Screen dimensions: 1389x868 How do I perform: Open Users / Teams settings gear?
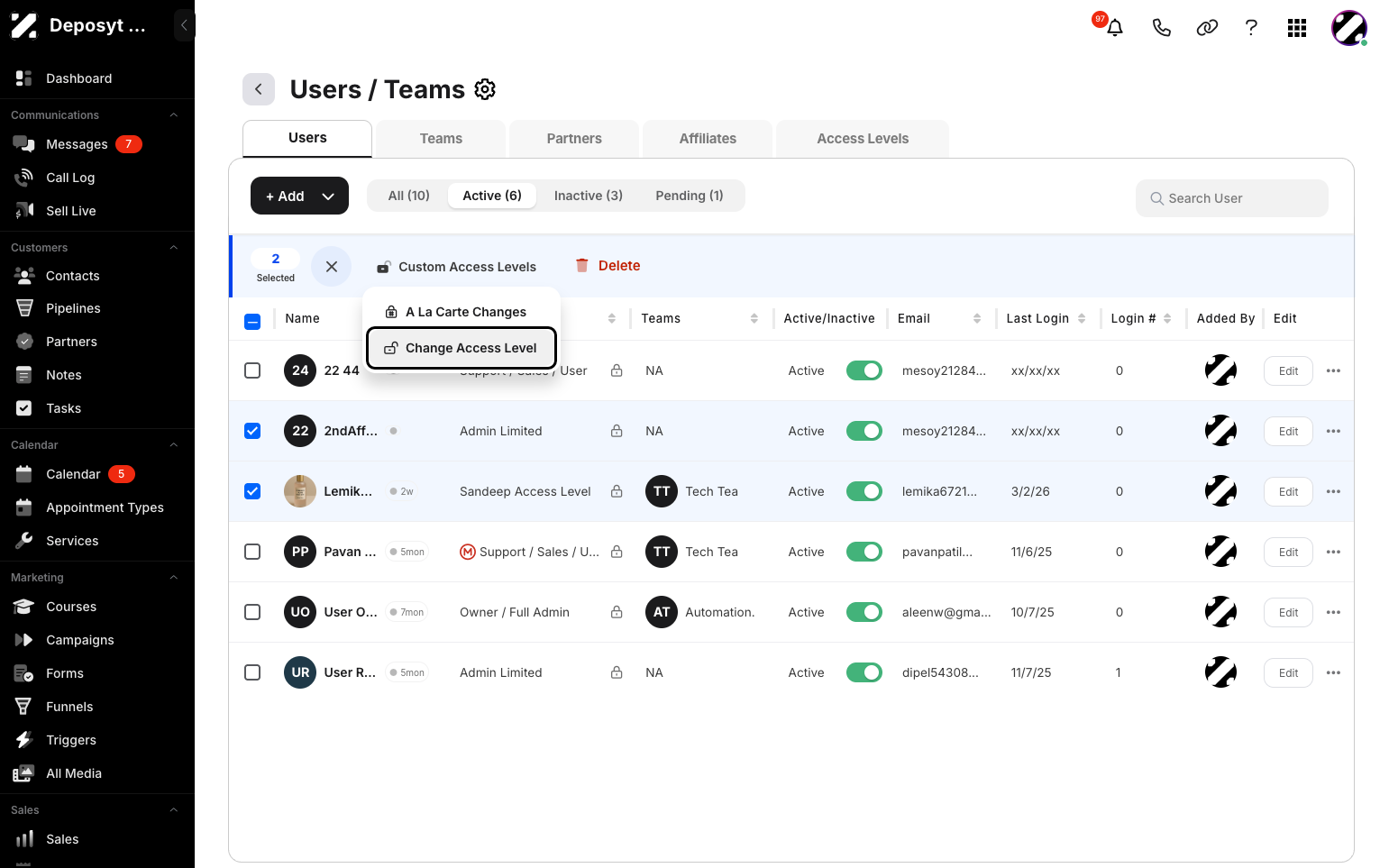(485, 89)
